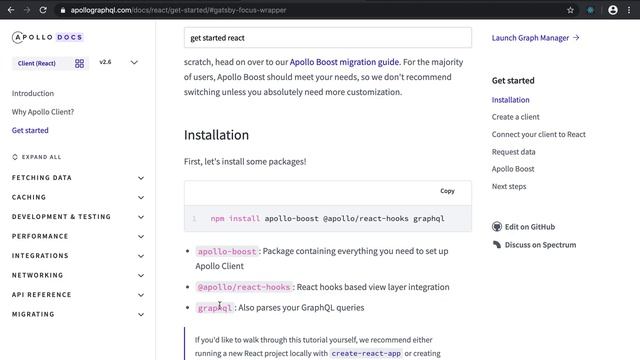This screenshot has width=640, height=360.
Task: Bookmark this page with the star icon
Action: point(570,10)
